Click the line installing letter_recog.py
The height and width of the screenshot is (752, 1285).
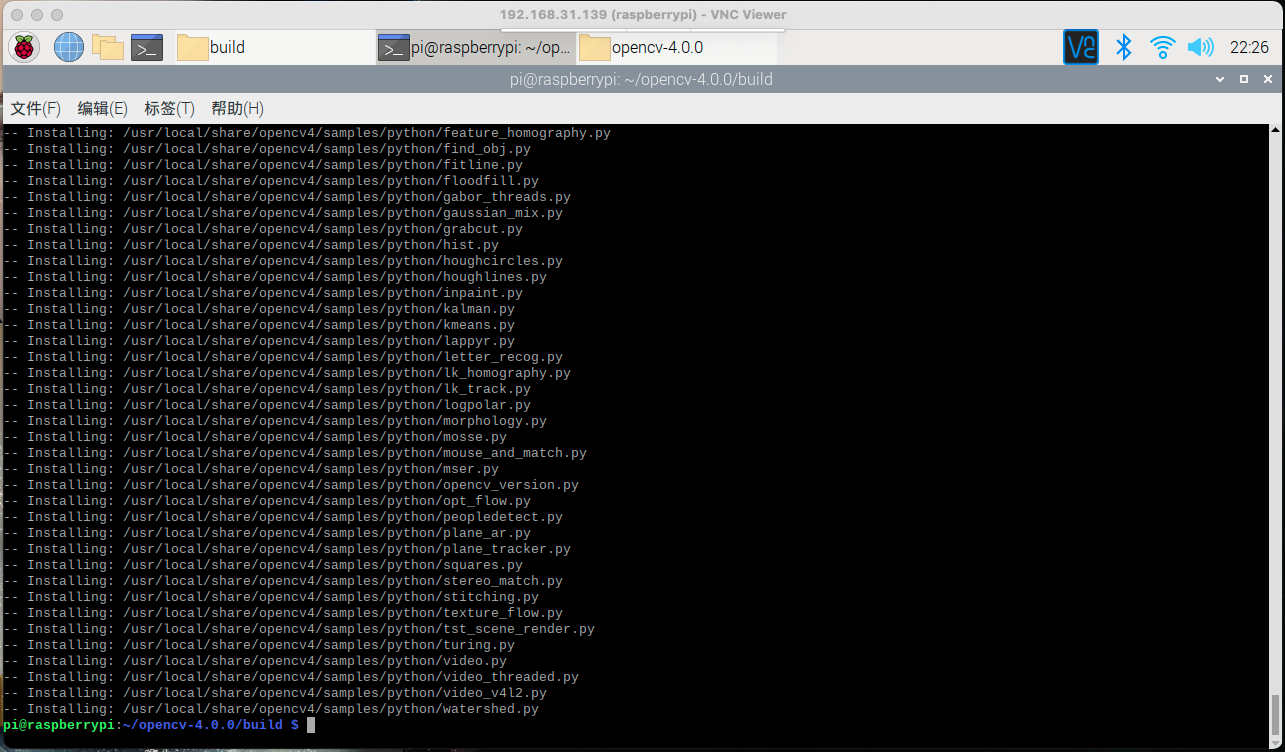click(x=283, y=357)
